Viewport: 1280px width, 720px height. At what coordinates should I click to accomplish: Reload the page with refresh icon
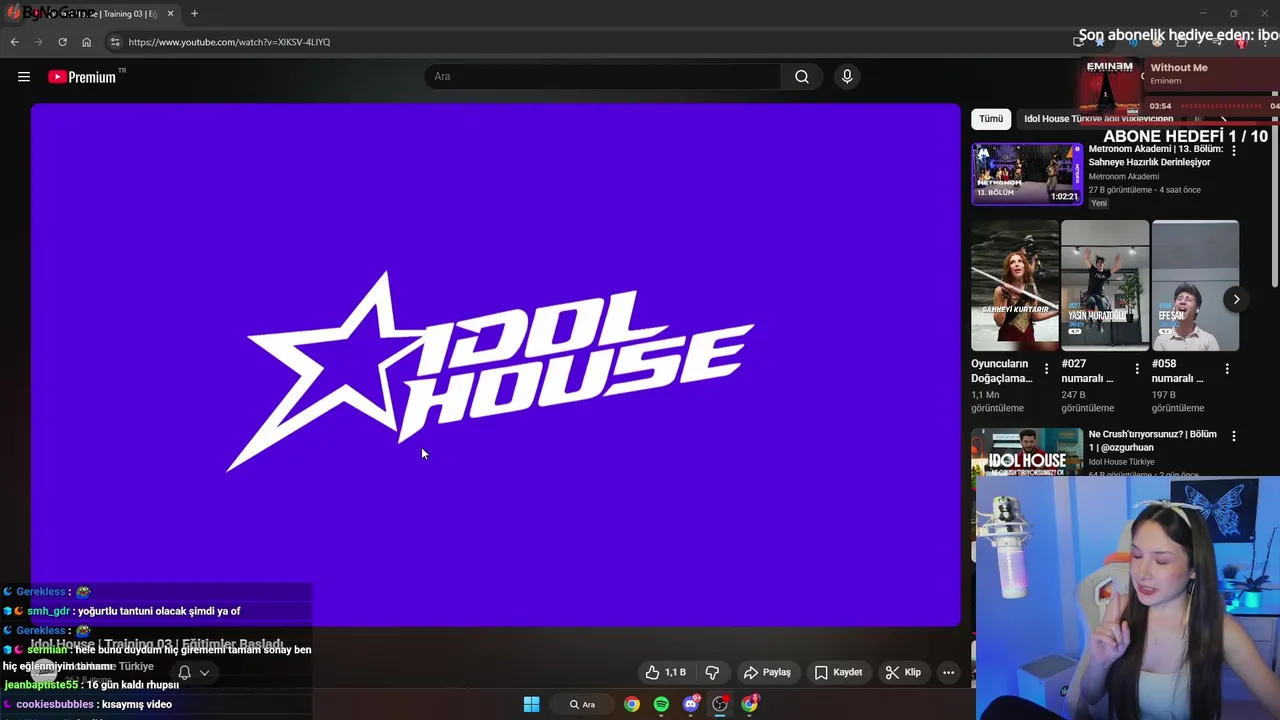pos(62,42)
